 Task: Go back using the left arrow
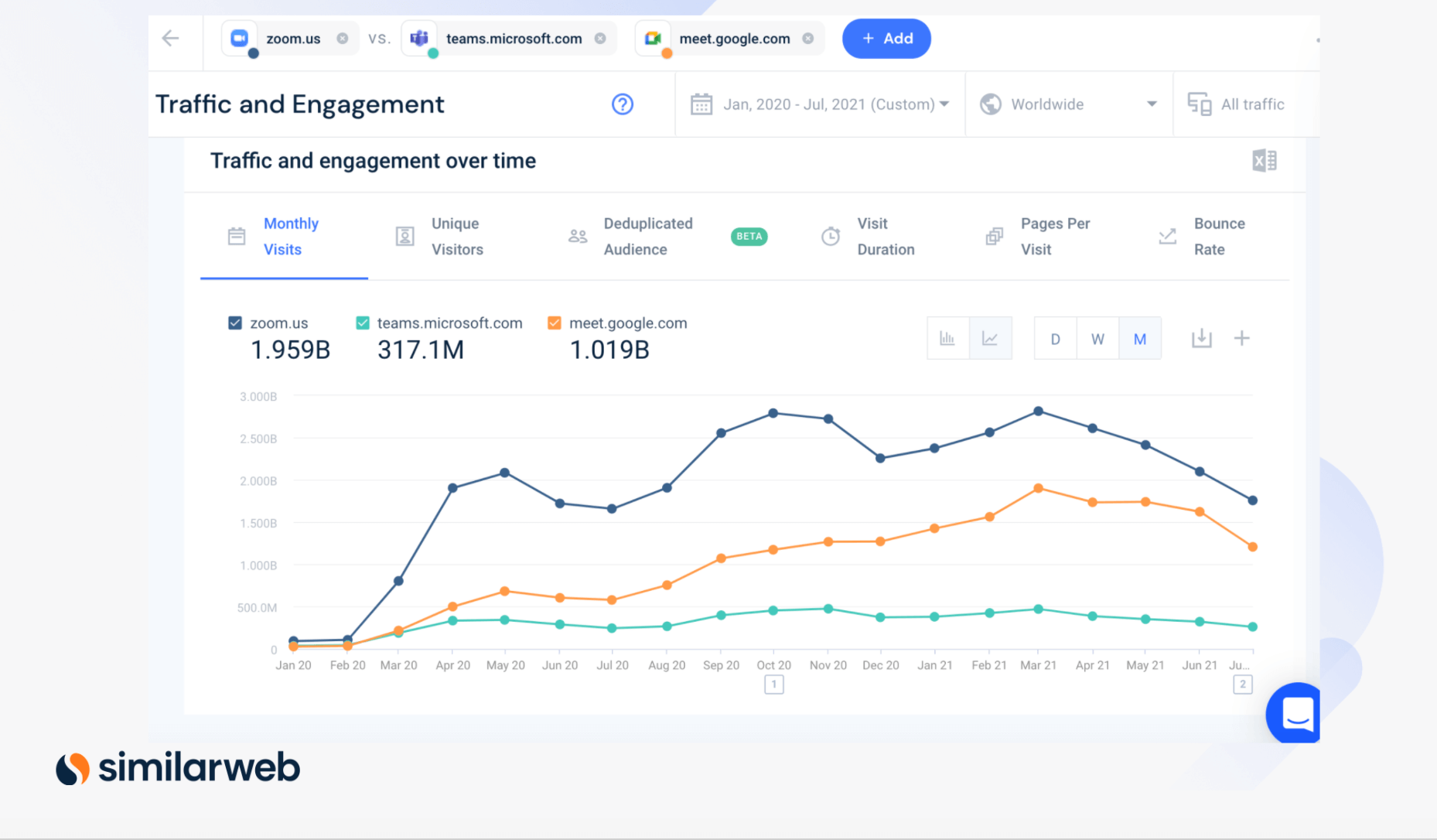click(x=171, y=38)
